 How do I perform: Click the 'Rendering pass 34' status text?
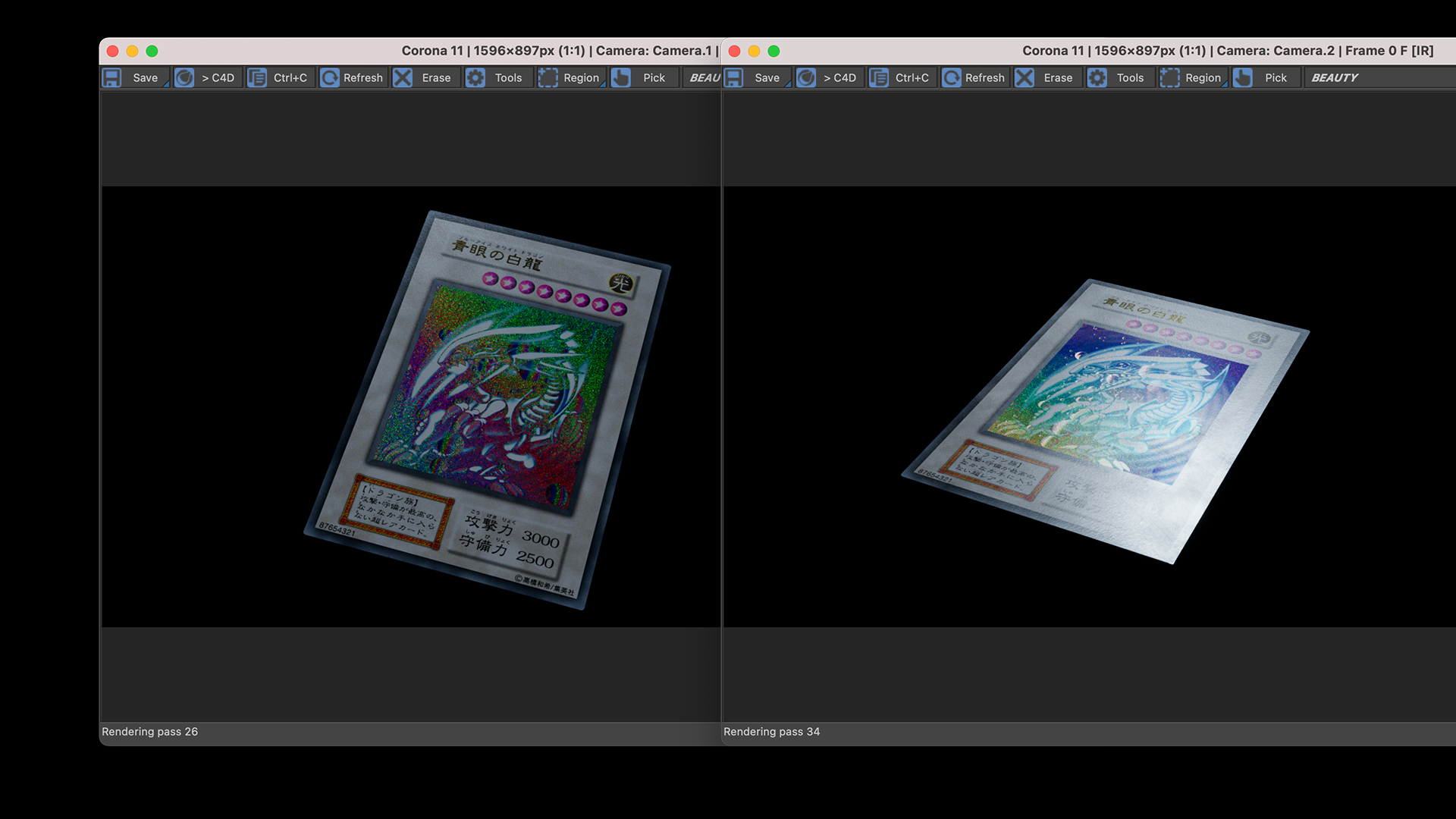[x=771, y=732]
